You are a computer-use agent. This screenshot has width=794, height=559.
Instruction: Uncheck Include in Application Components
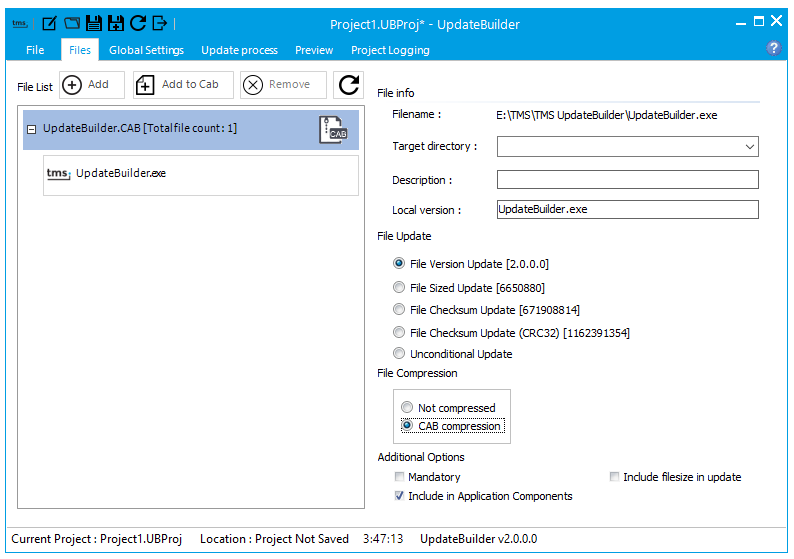[483, 496]
